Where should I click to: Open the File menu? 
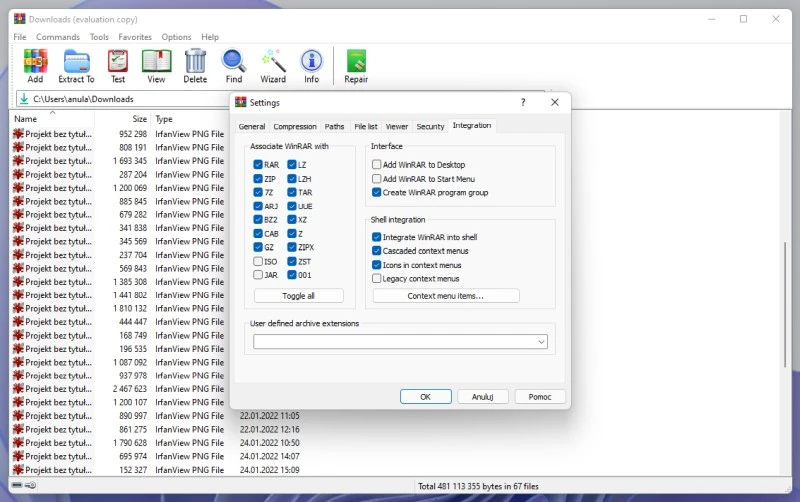[x=20, y=37]
